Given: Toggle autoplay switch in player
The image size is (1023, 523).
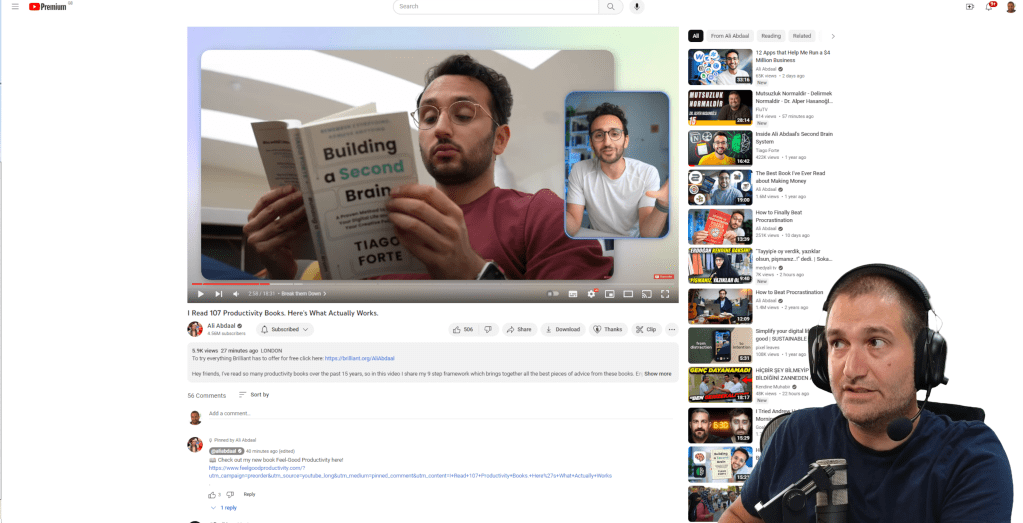Looking at the screenshot, I should point(553,294).
